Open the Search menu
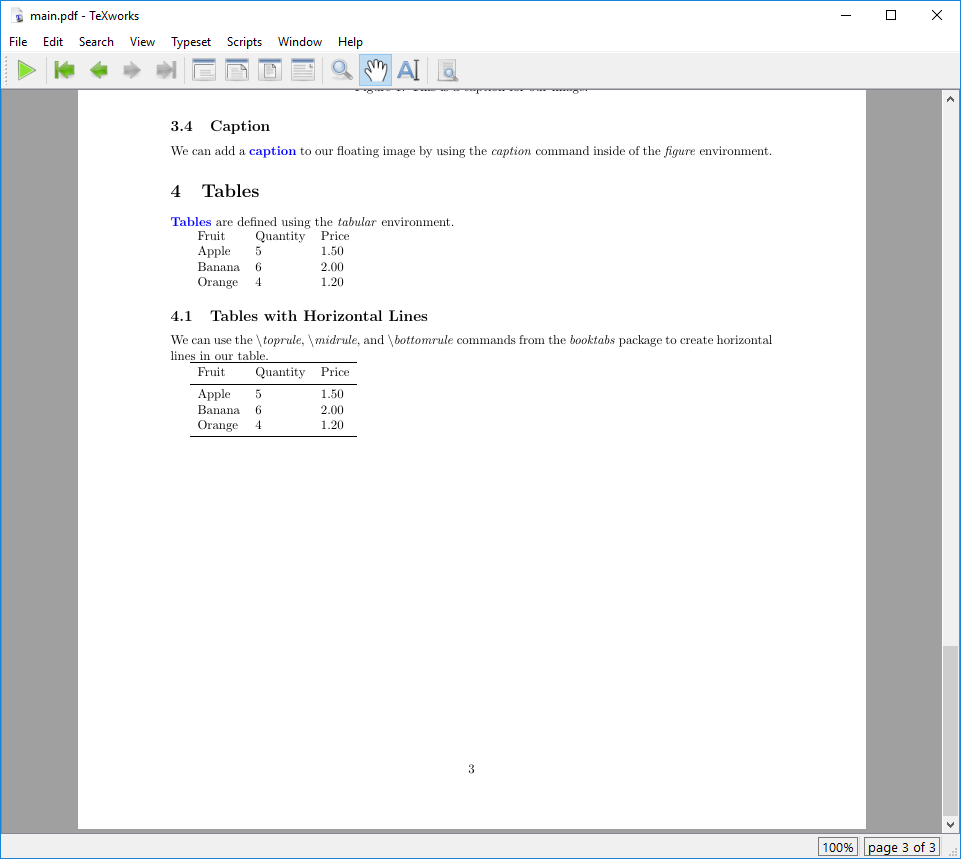 tap(96, 42)
